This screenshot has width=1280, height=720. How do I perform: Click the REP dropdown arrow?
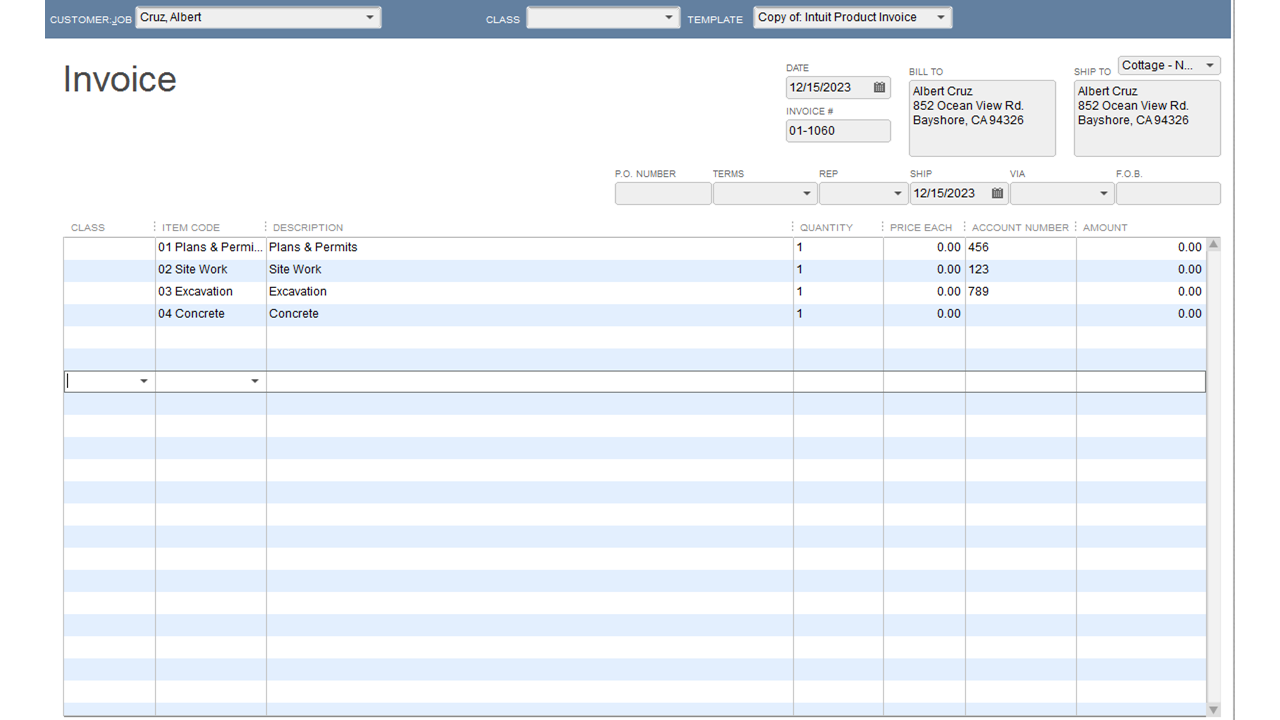pos(896,192)
